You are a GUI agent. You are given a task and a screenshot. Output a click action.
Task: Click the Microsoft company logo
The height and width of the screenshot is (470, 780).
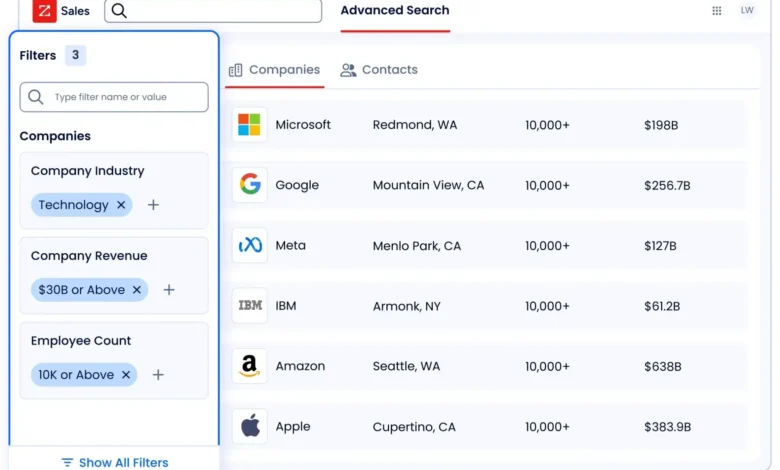pos(249,125)
